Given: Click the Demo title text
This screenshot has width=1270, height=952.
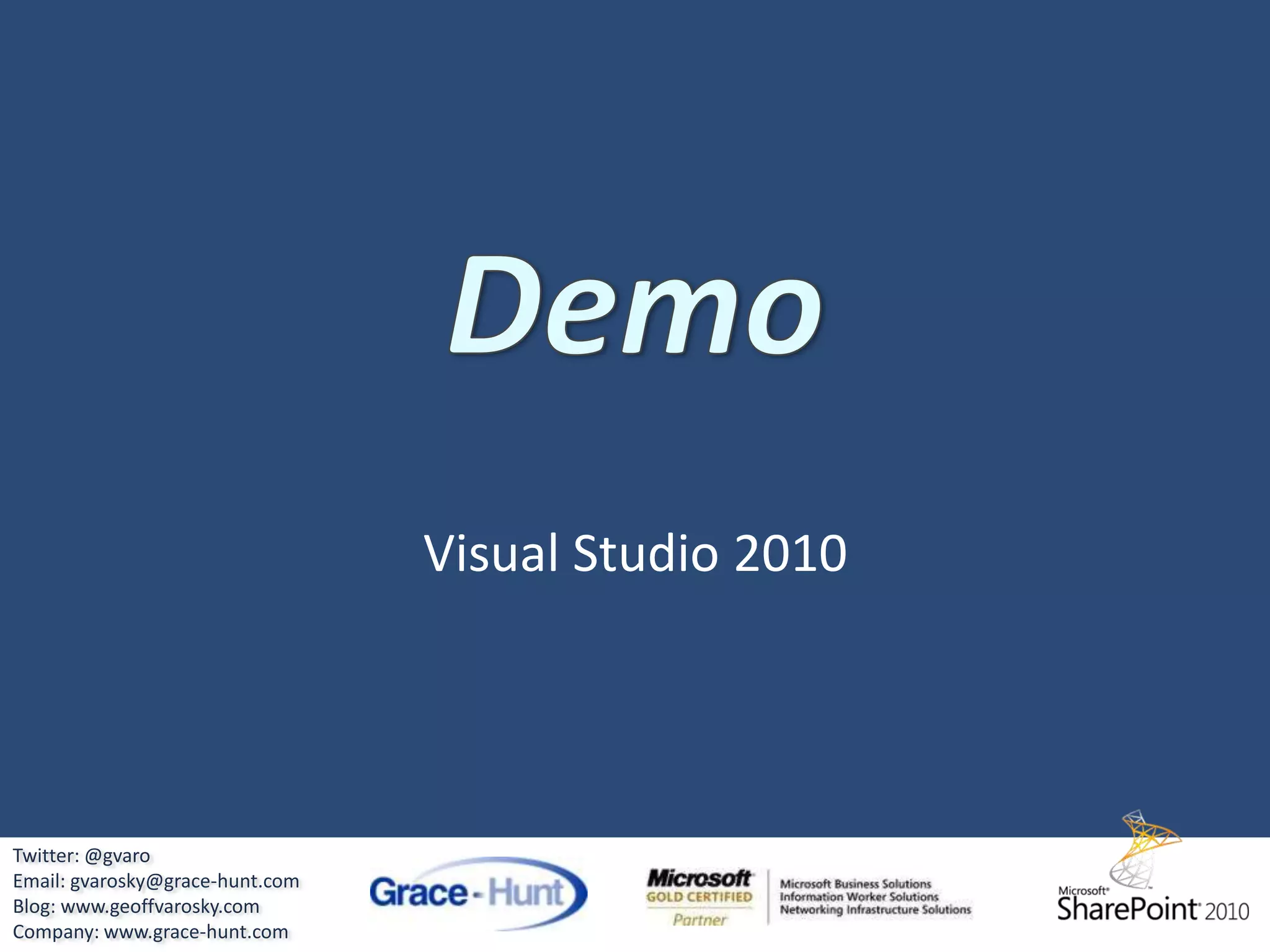Looking at the screenshot, I should (x=636, y=306).
